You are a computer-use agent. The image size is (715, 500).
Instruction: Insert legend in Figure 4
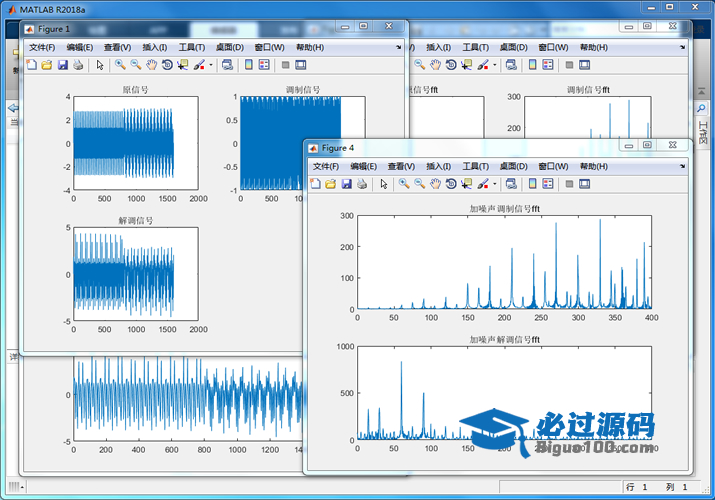pos(548,184)
